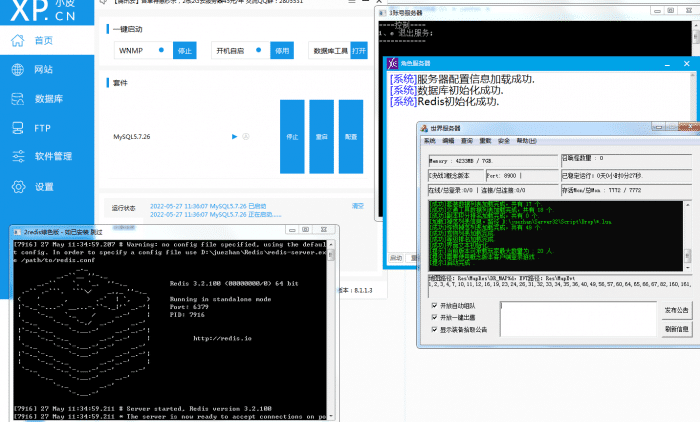Open the 数据库 database icon

point(17,99)
